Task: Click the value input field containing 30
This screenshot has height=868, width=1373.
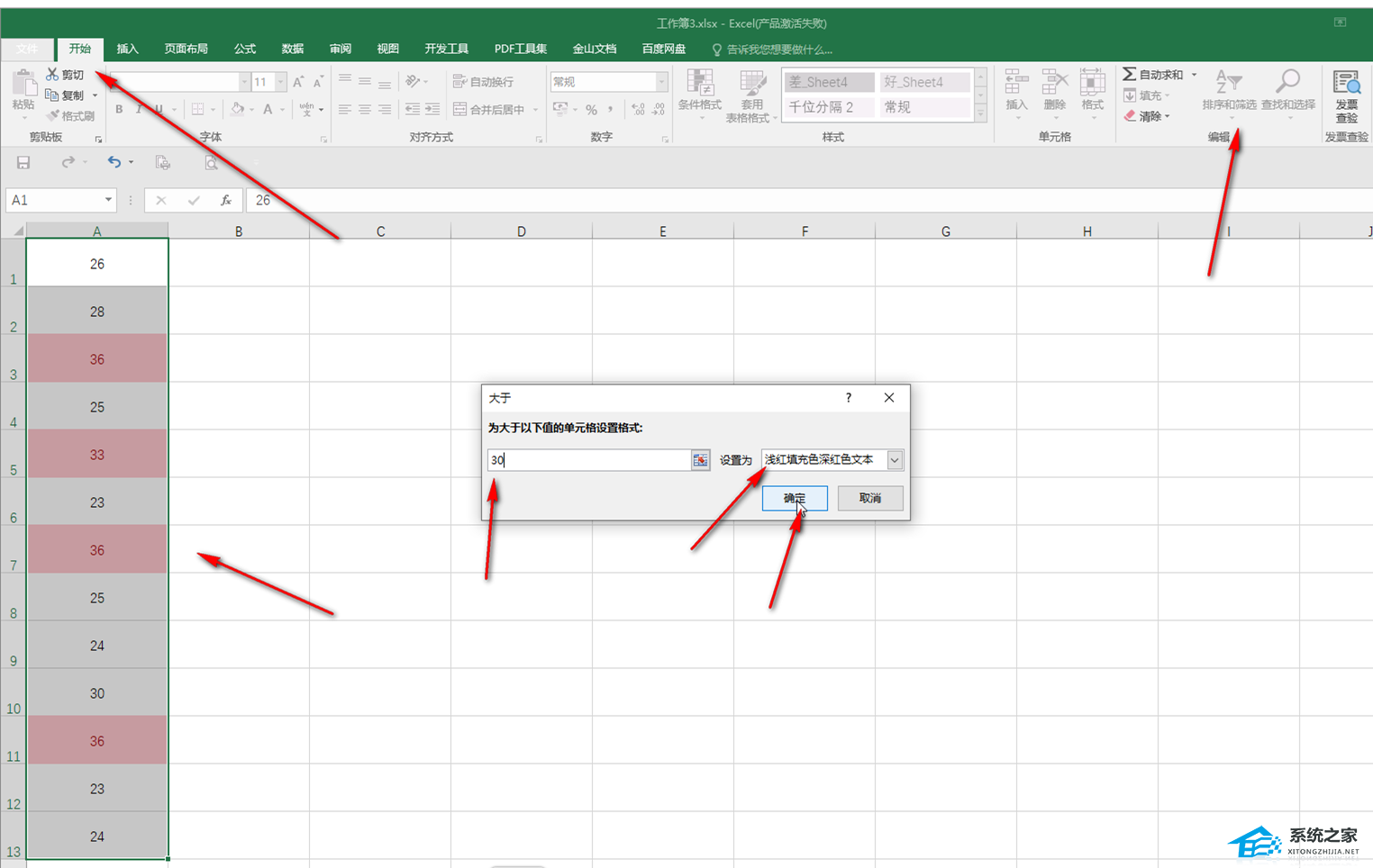Action: (588, 460)
